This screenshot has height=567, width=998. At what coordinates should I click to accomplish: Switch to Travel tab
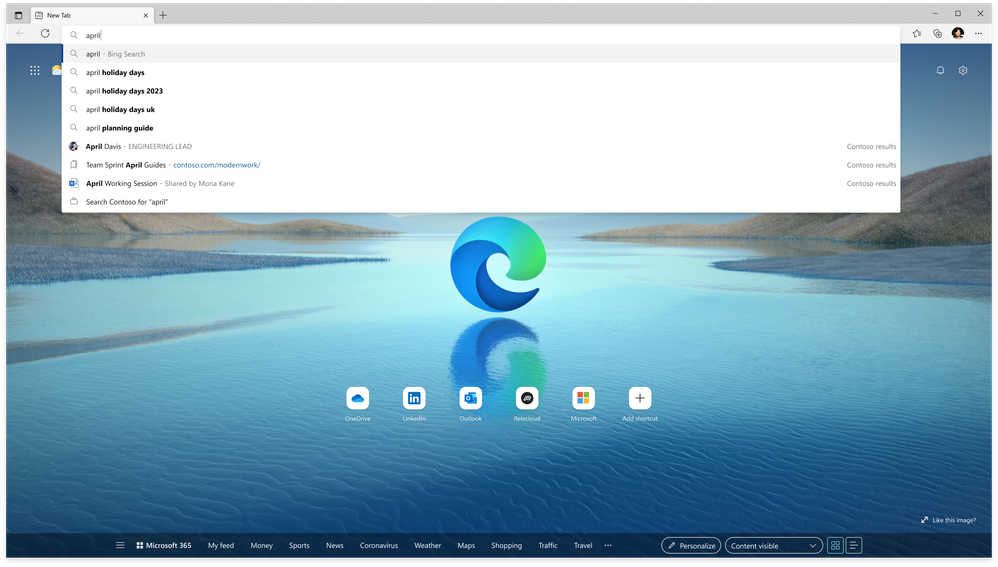[x=583, y=545]
